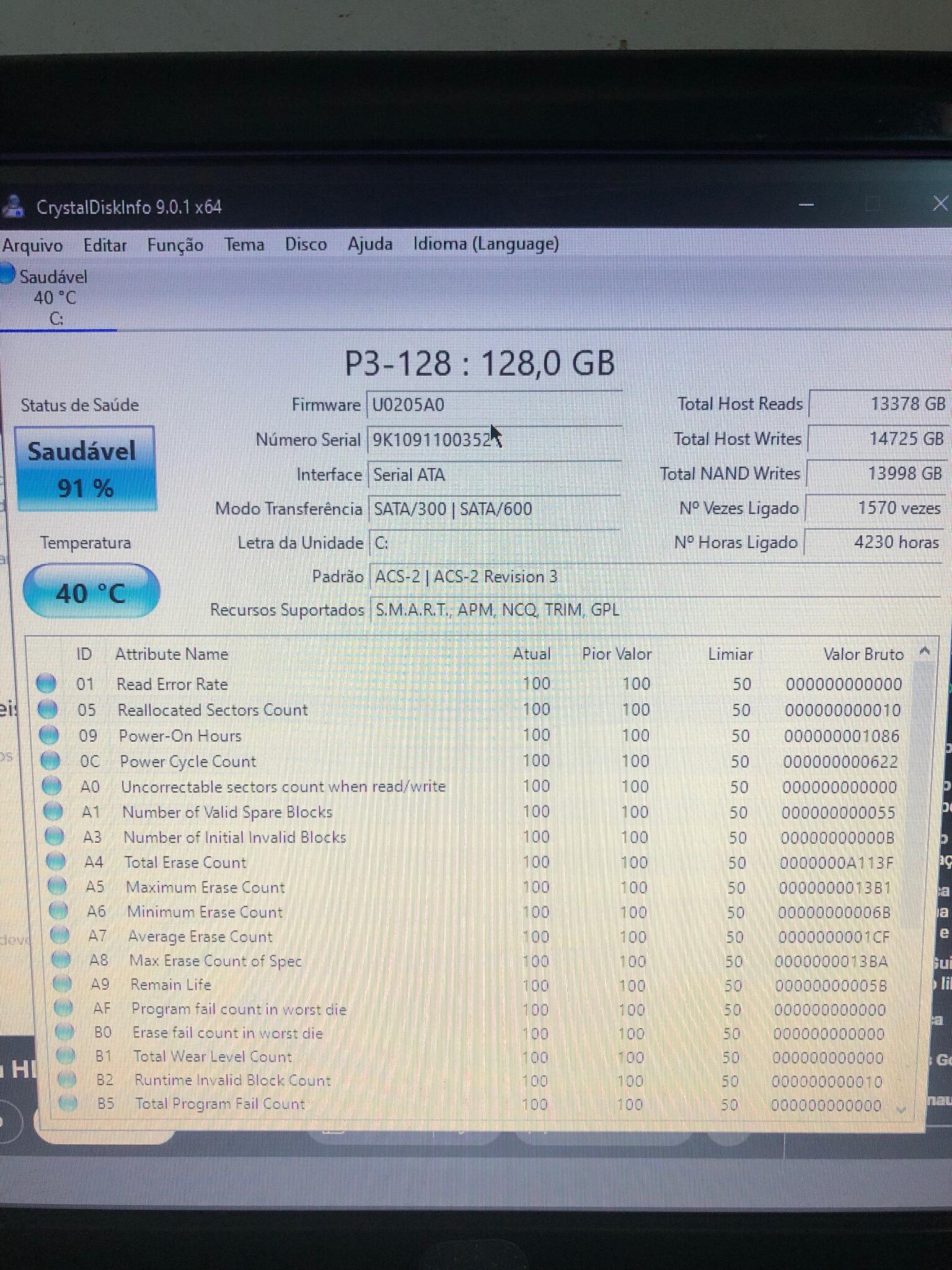This screenshot has height=1270, width=952.
Task: Open the Função menu
Action: pos(175,246)
